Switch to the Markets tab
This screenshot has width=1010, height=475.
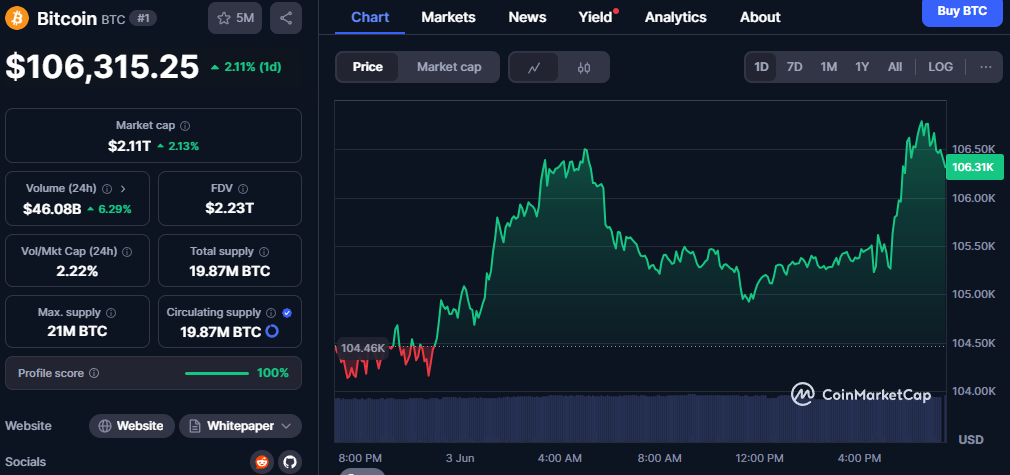coord(448,17)
